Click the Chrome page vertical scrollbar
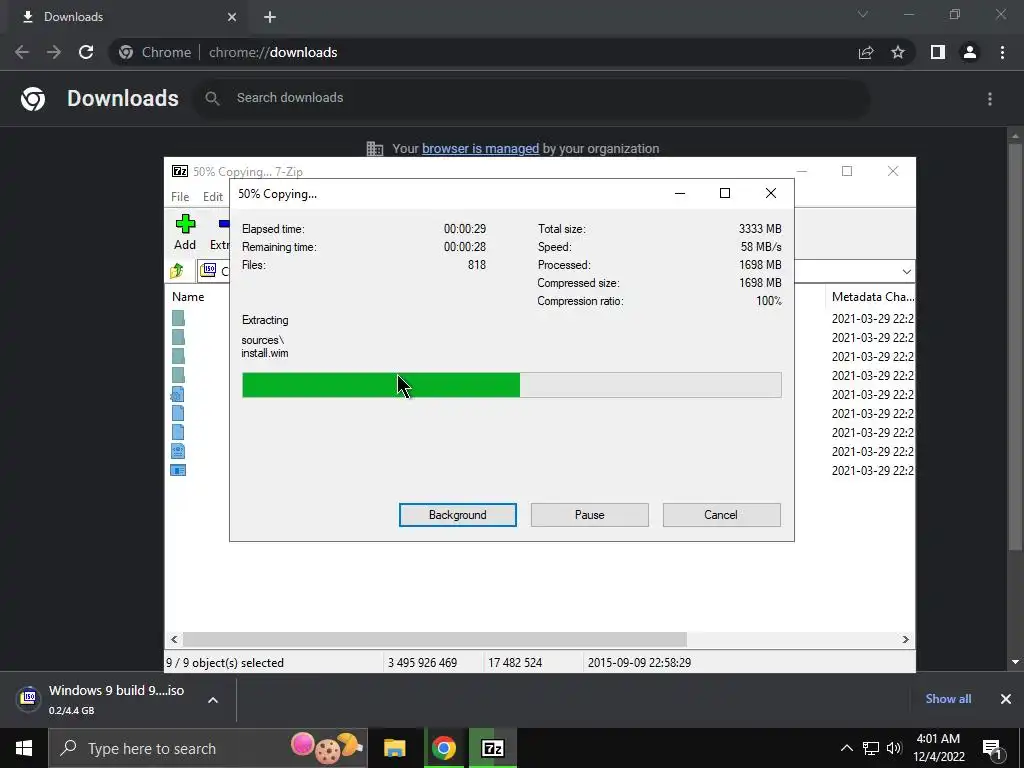This screenshot has width=1024, height=768. click(1015, 346)
